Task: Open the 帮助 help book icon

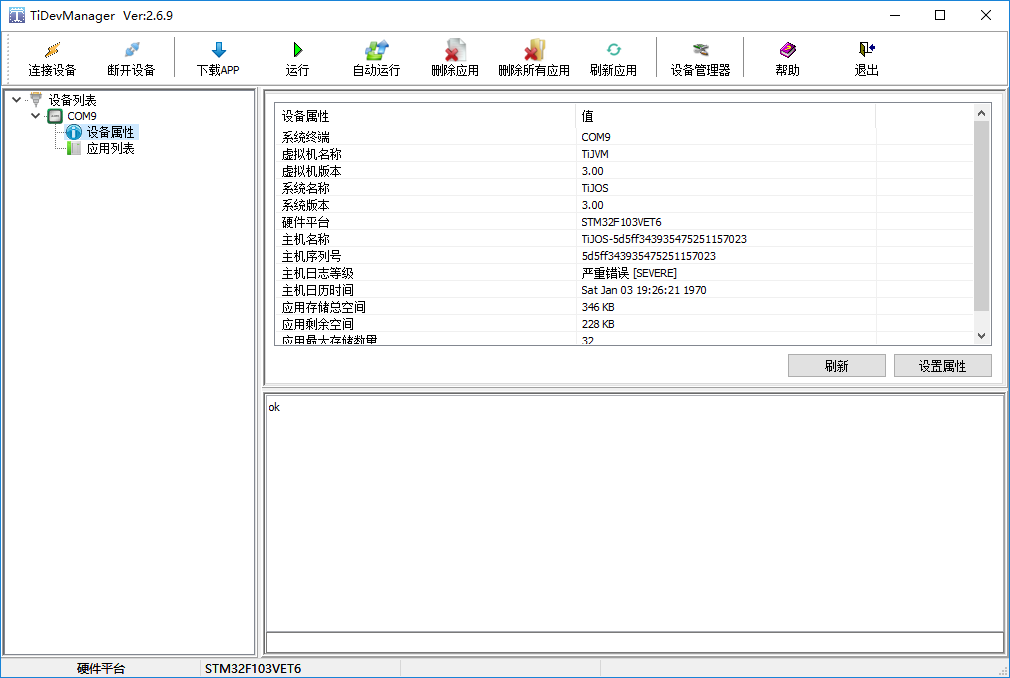Action: [x=788, y=50]
